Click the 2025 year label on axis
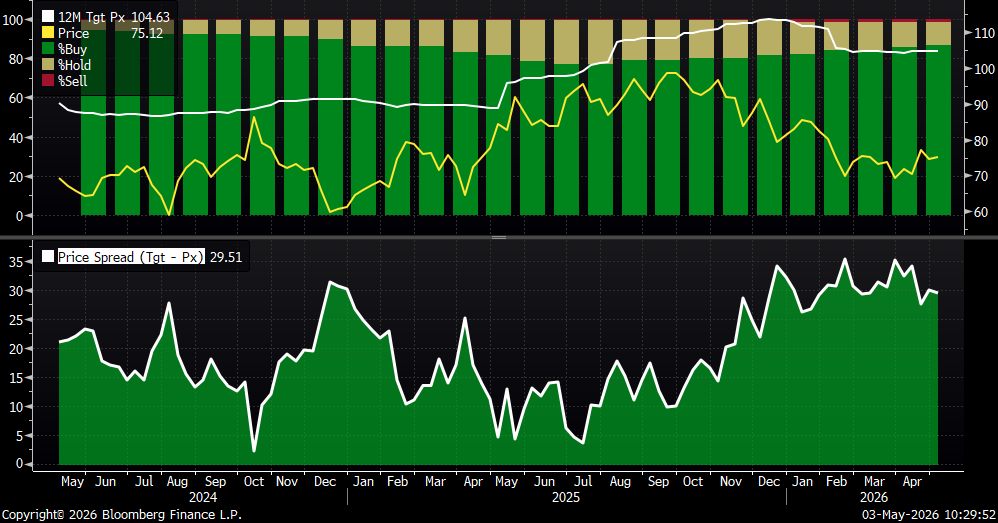Screen dimensions: 998x523 [565, 498]
